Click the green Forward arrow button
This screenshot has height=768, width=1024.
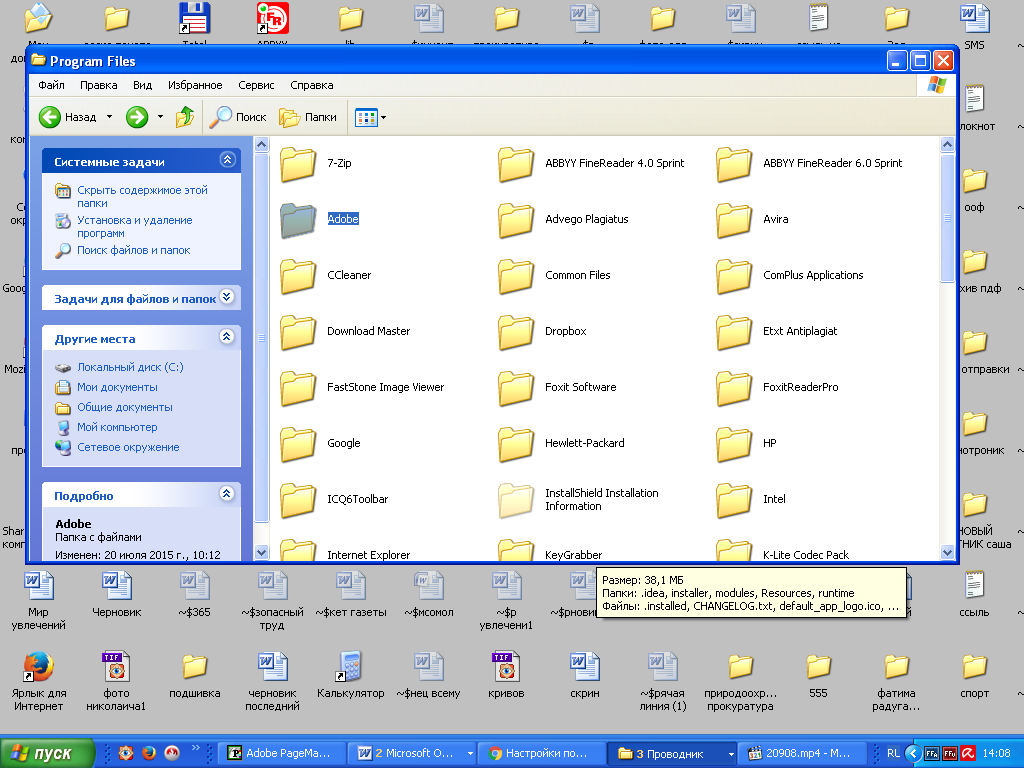[137, 118]
